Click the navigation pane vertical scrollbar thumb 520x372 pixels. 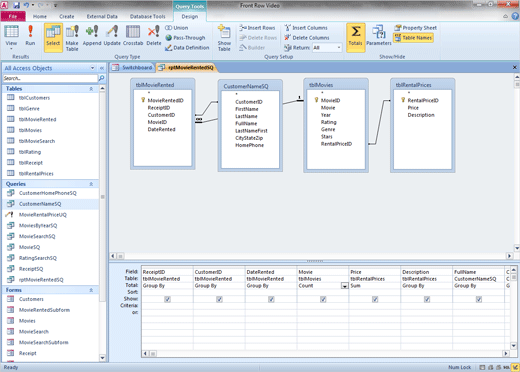103,197
